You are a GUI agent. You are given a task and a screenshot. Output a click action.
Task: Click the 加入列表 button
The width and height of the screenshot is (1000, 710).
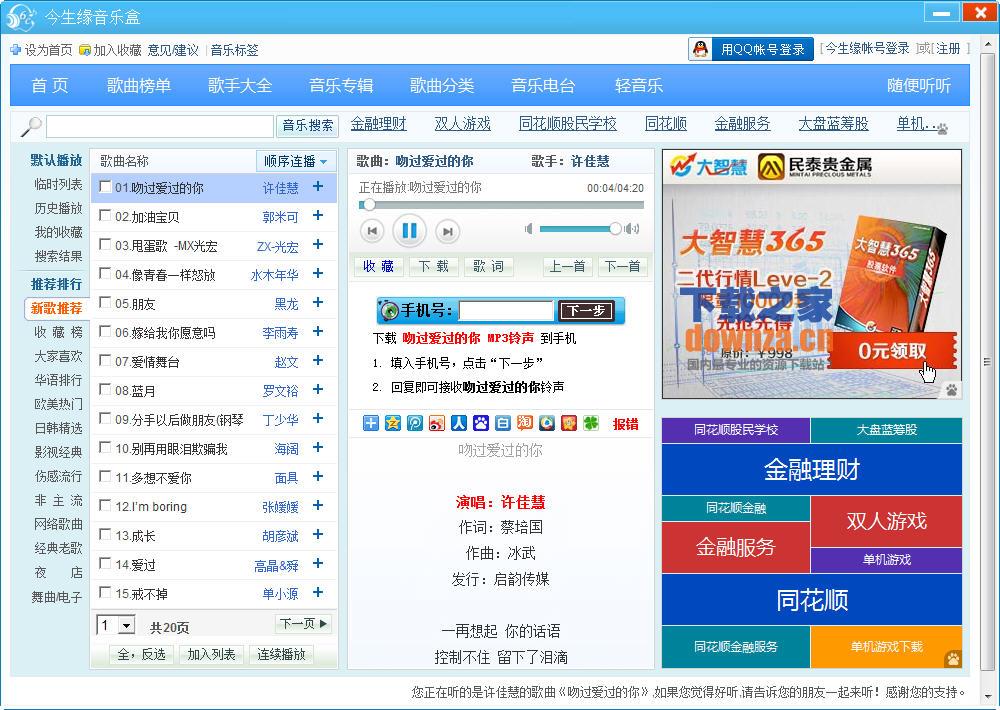pos(211,654)
